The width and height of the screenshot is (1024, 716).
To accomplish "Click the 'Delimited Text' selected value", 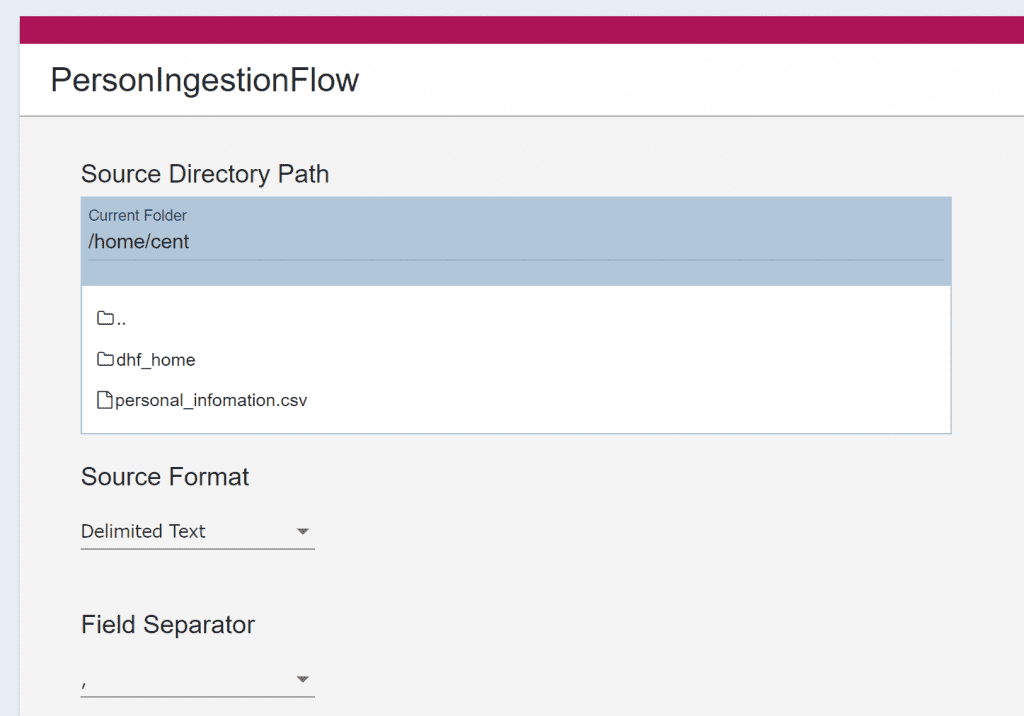I will [x=143, y=531].
